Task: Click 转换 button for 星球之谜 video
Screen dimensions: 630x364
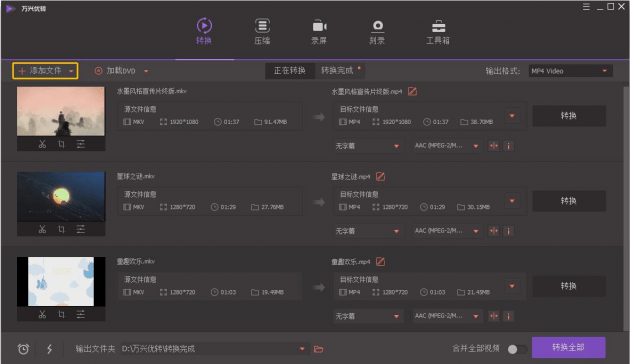Action: (x=569, y=201)
